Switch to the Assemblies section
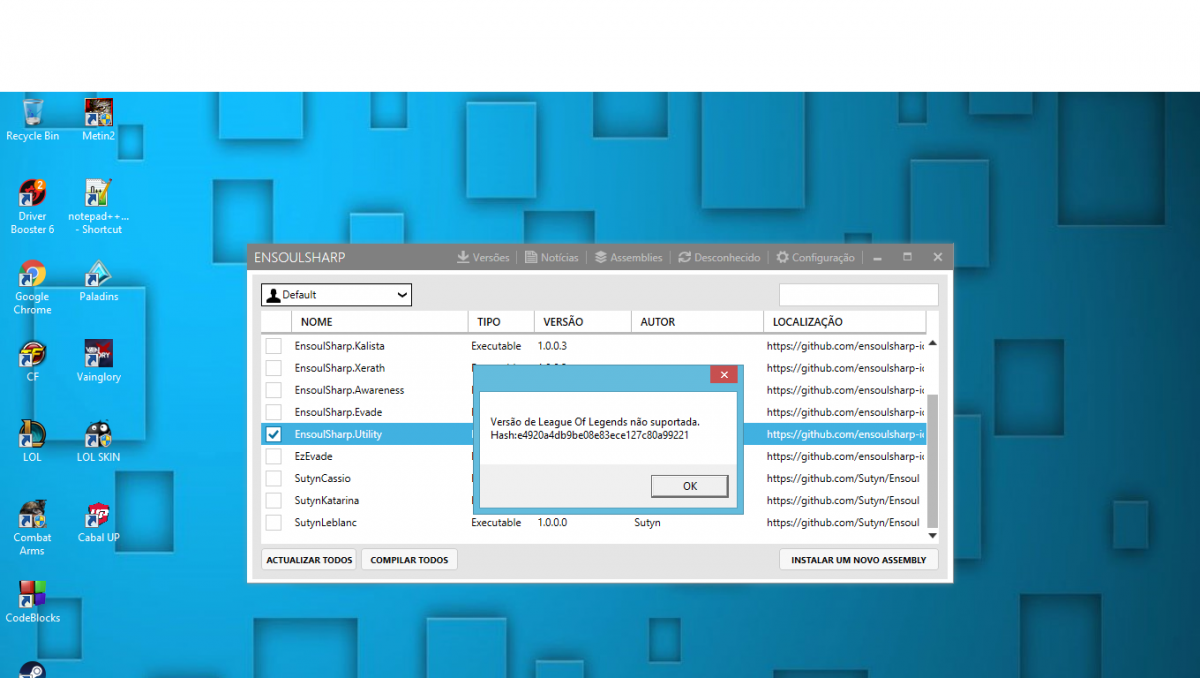Image resolution: width=1200 pixels, height=678 pixels. click(x=628, y=258)
